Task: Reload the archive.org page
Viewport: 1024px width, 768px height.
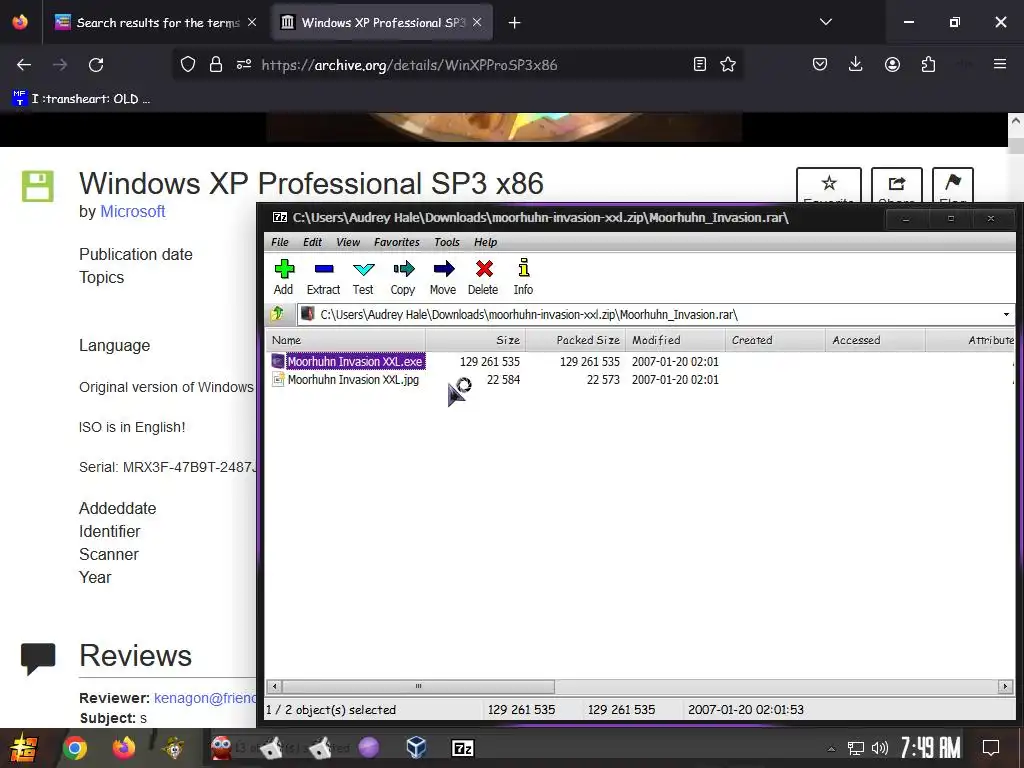Action: pyautogui.click(x=96, y=65)
